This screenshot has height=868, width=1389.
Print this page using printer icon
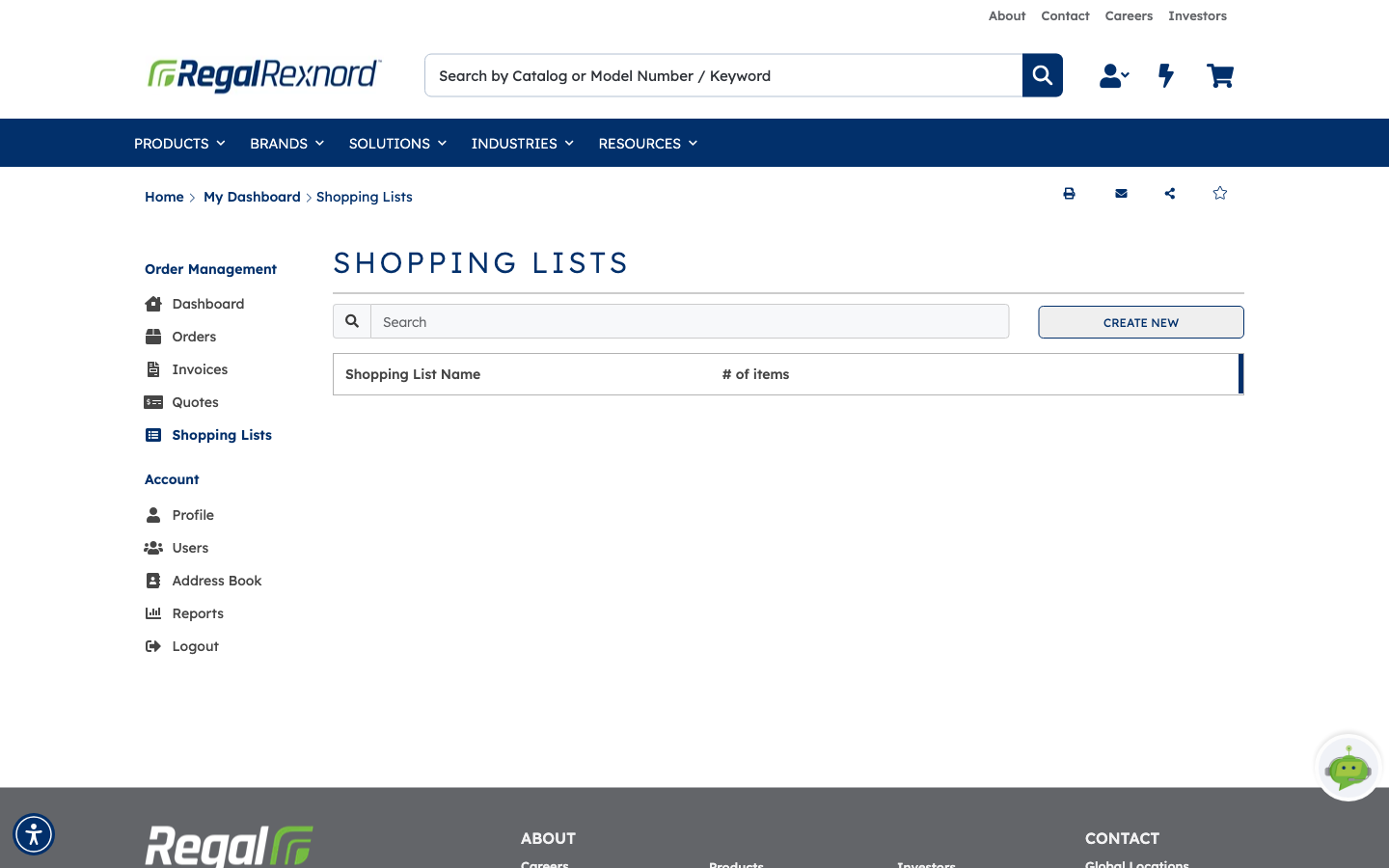click(1069, 194)
